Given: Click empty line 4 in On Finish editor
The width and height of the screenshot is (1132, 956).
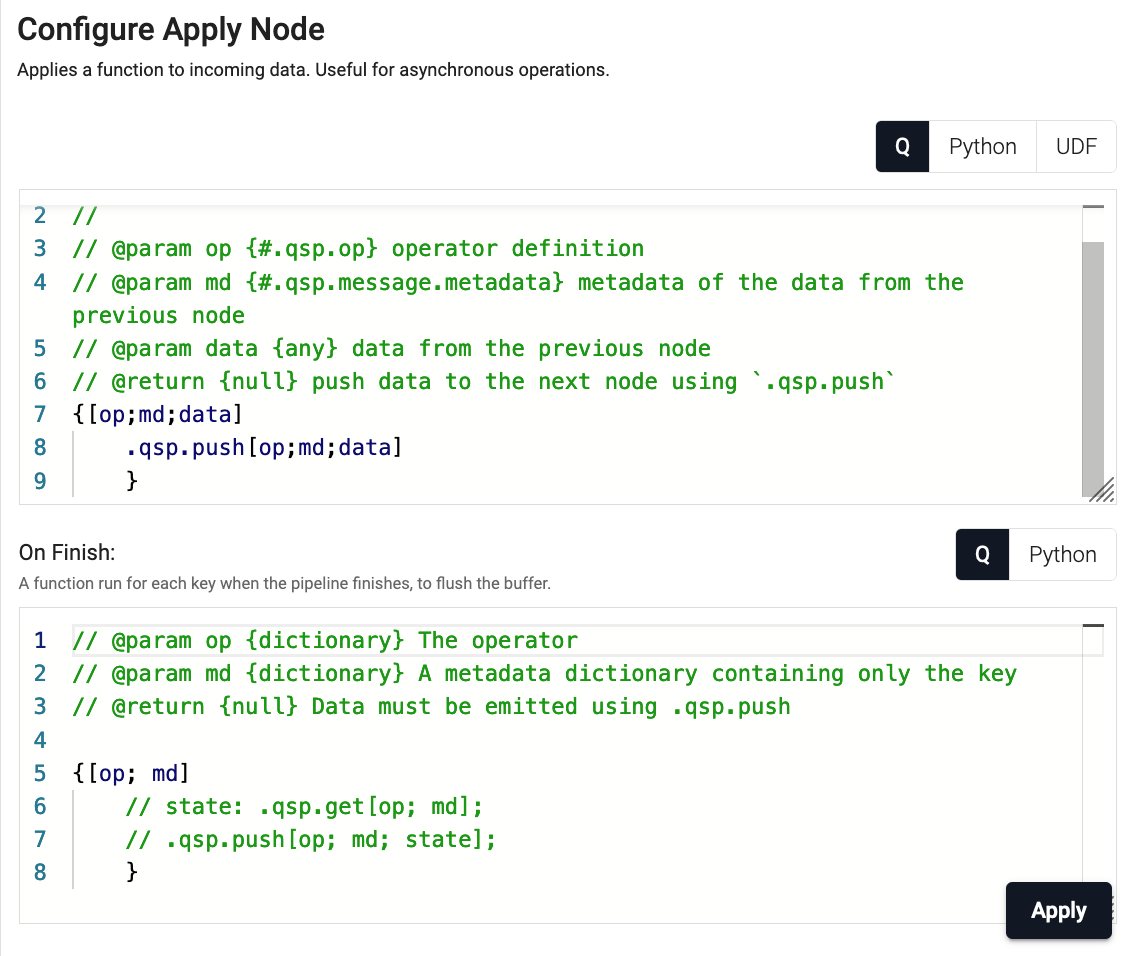Looking at the screenshot, I should 578,740.
